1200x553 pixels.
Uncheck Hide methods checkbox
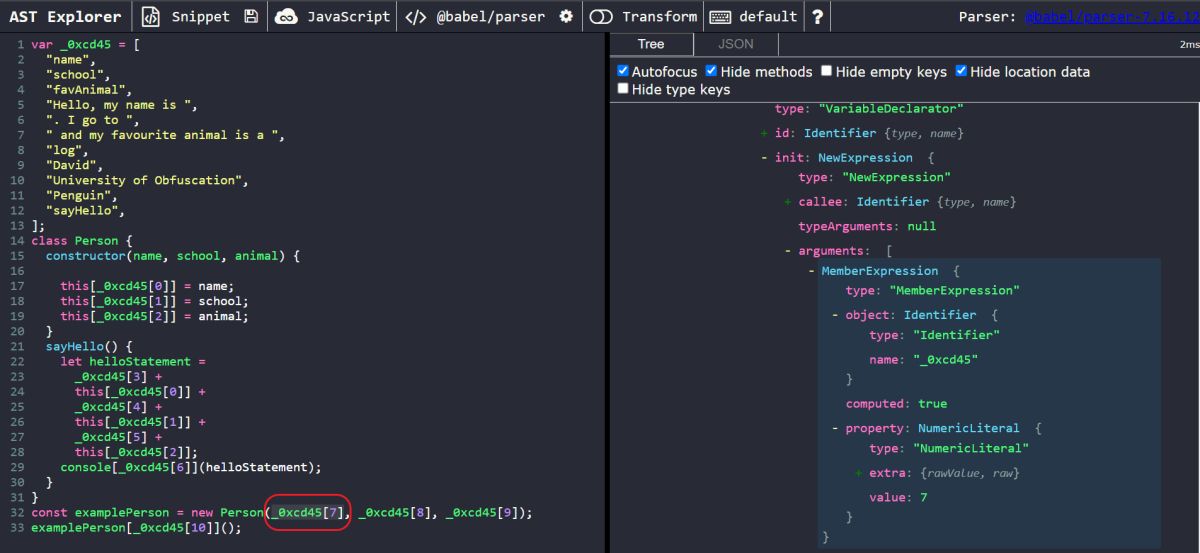[712, 72]
